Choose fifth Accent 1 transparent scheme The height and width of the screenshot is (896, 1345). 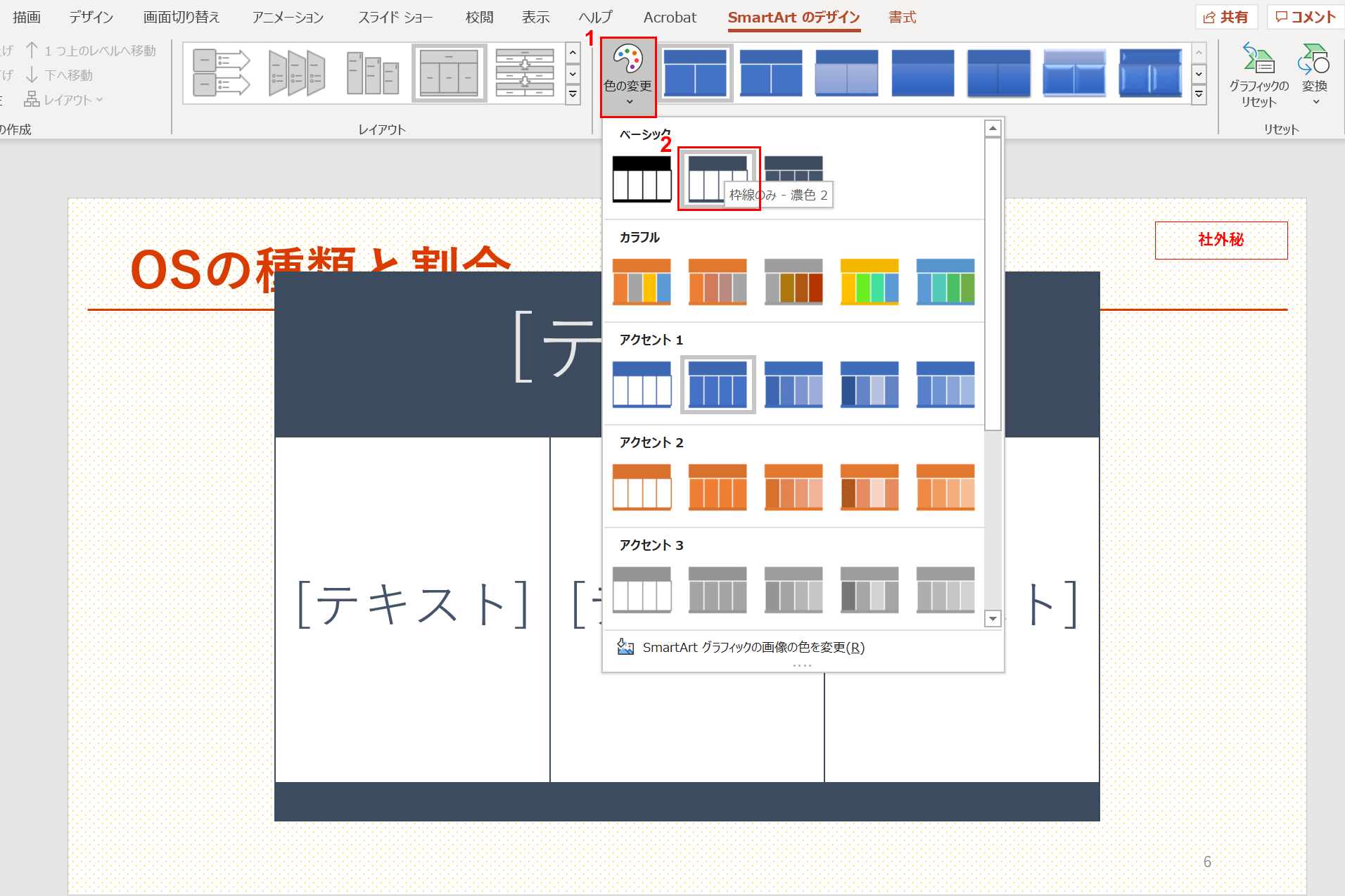[x=945, y=384]
